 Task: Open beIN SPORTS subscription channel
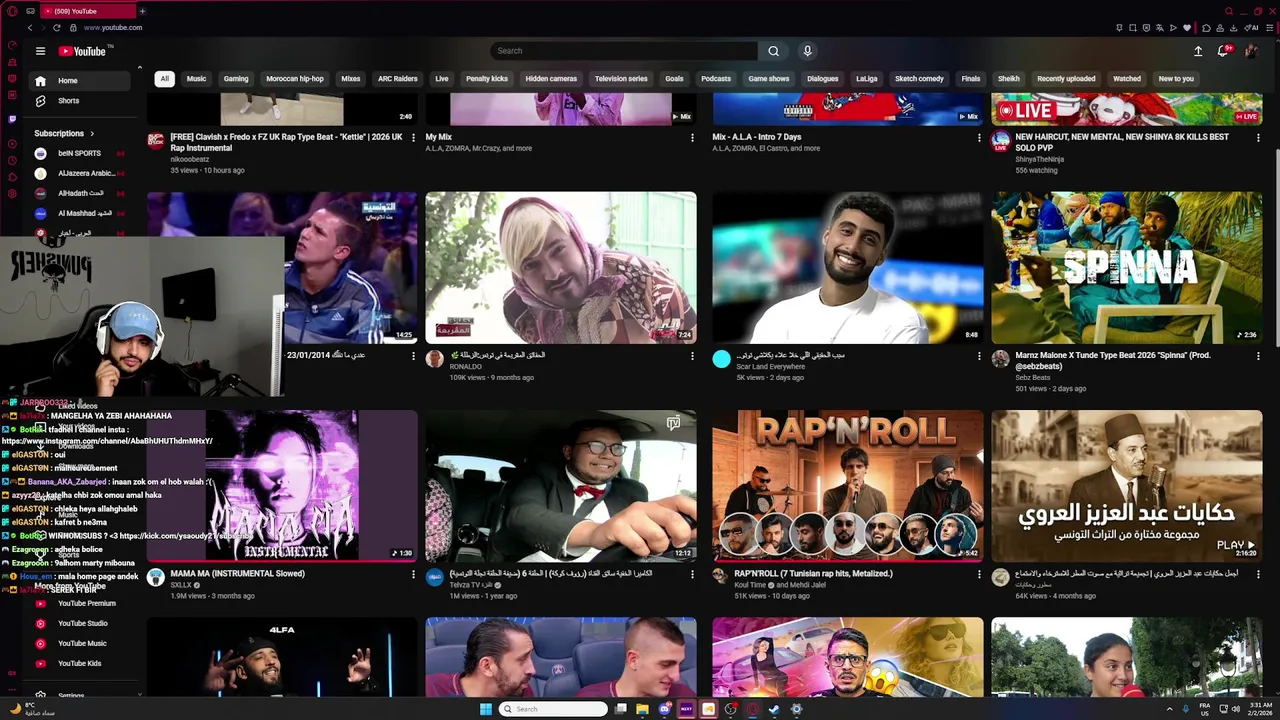[x=79, y=153]
